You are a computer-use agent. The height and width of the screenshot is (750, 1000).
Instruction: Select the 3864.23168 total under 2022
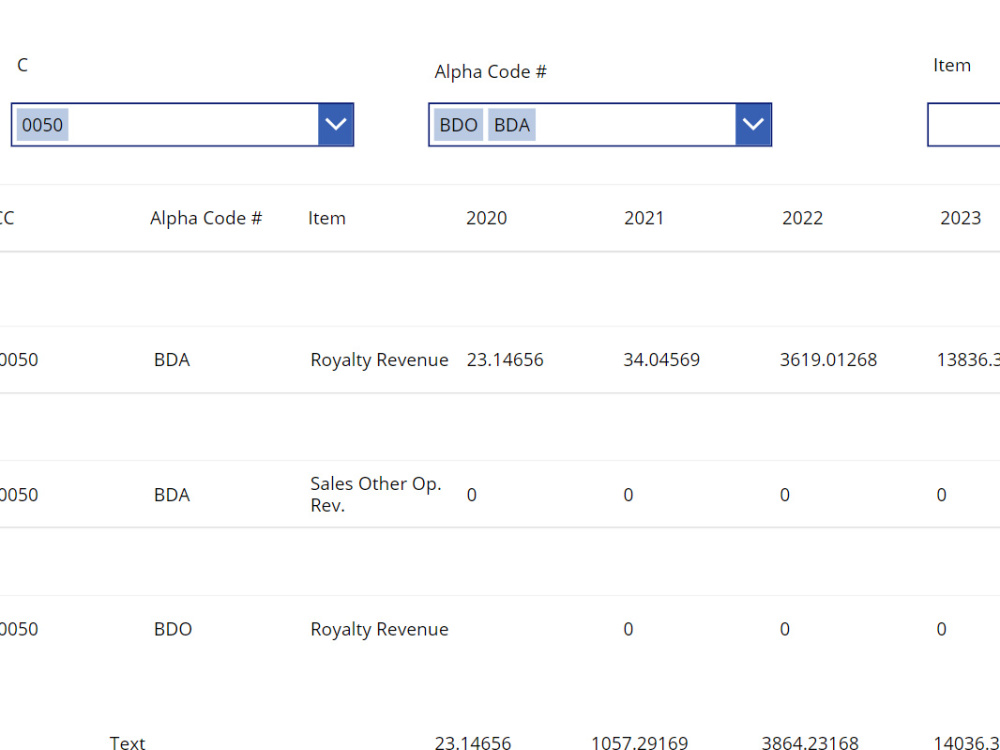(810, 742)
